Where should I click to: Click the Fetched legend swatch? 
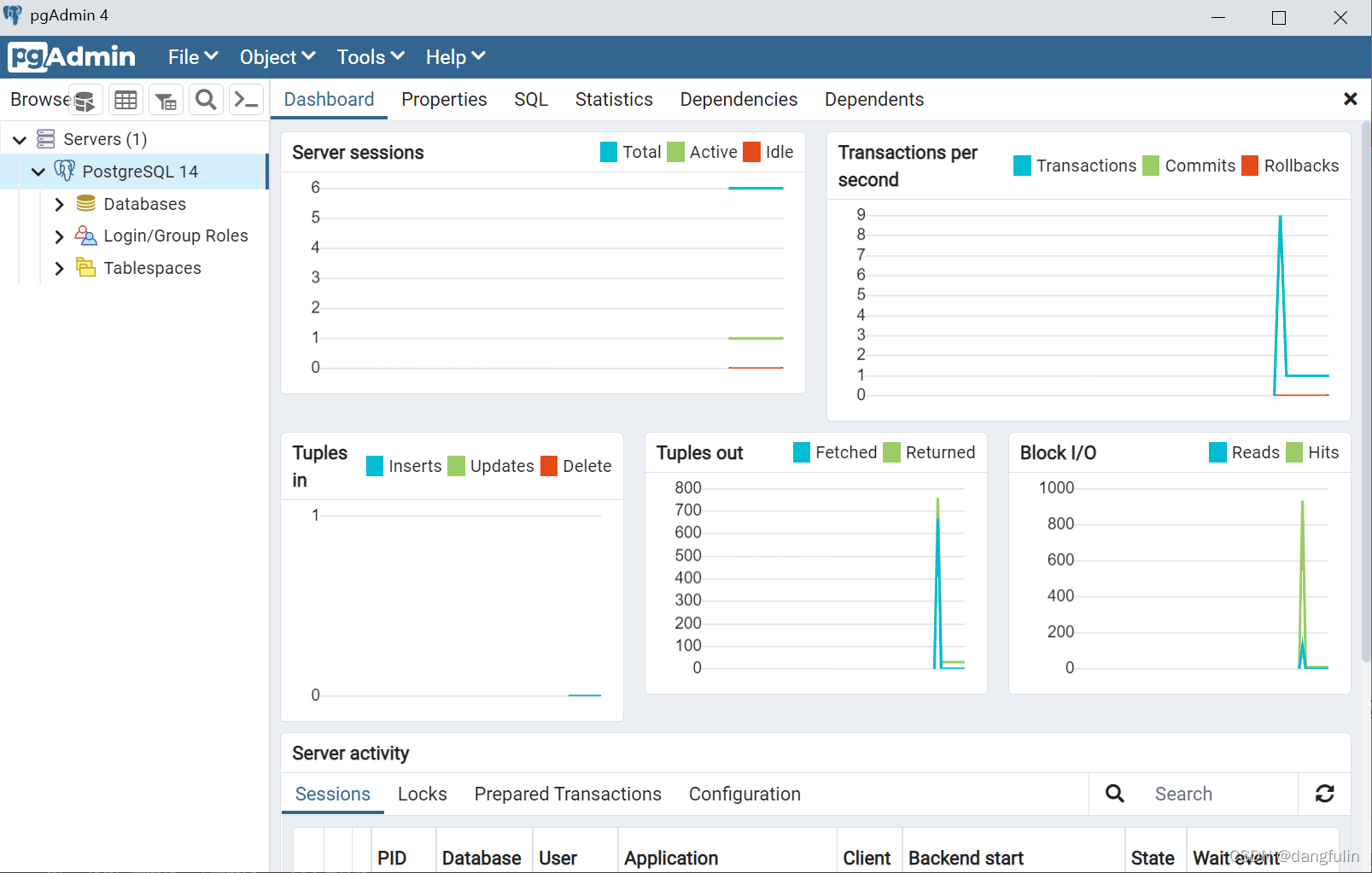pos(802,452)
